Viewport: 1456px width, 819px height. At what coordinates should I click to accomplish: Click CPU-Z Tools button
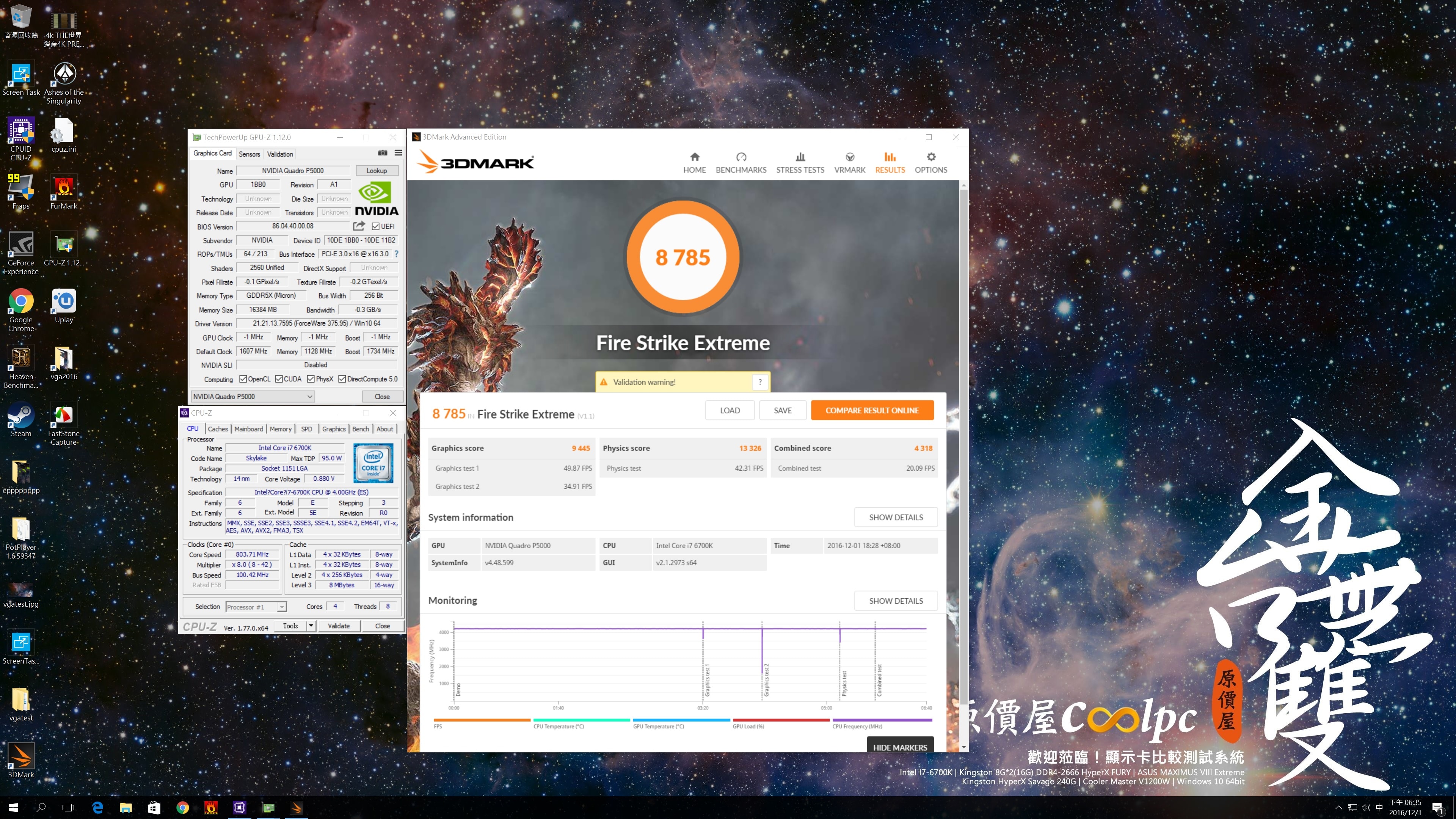(290, 626)
